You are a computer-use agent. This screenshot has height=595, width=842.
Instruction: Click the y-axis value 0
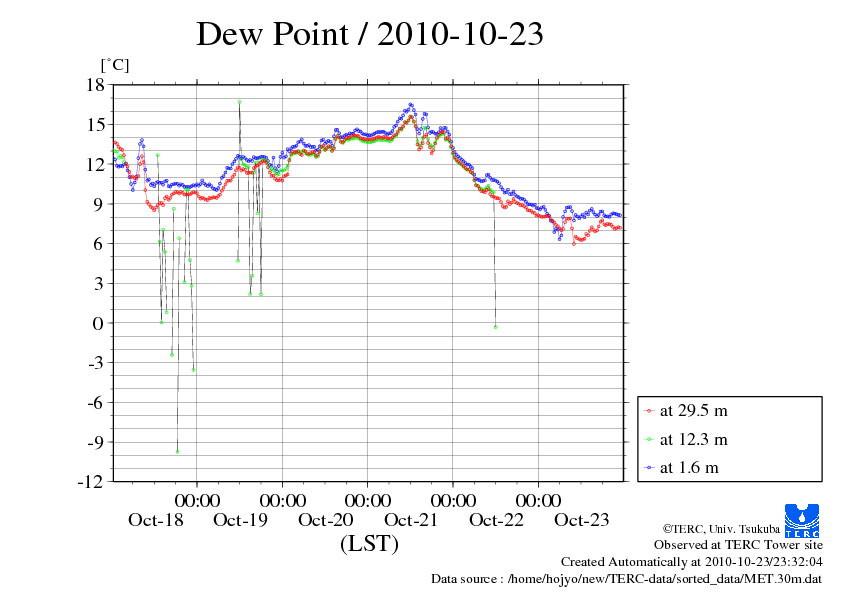click(x=98, y=323)
